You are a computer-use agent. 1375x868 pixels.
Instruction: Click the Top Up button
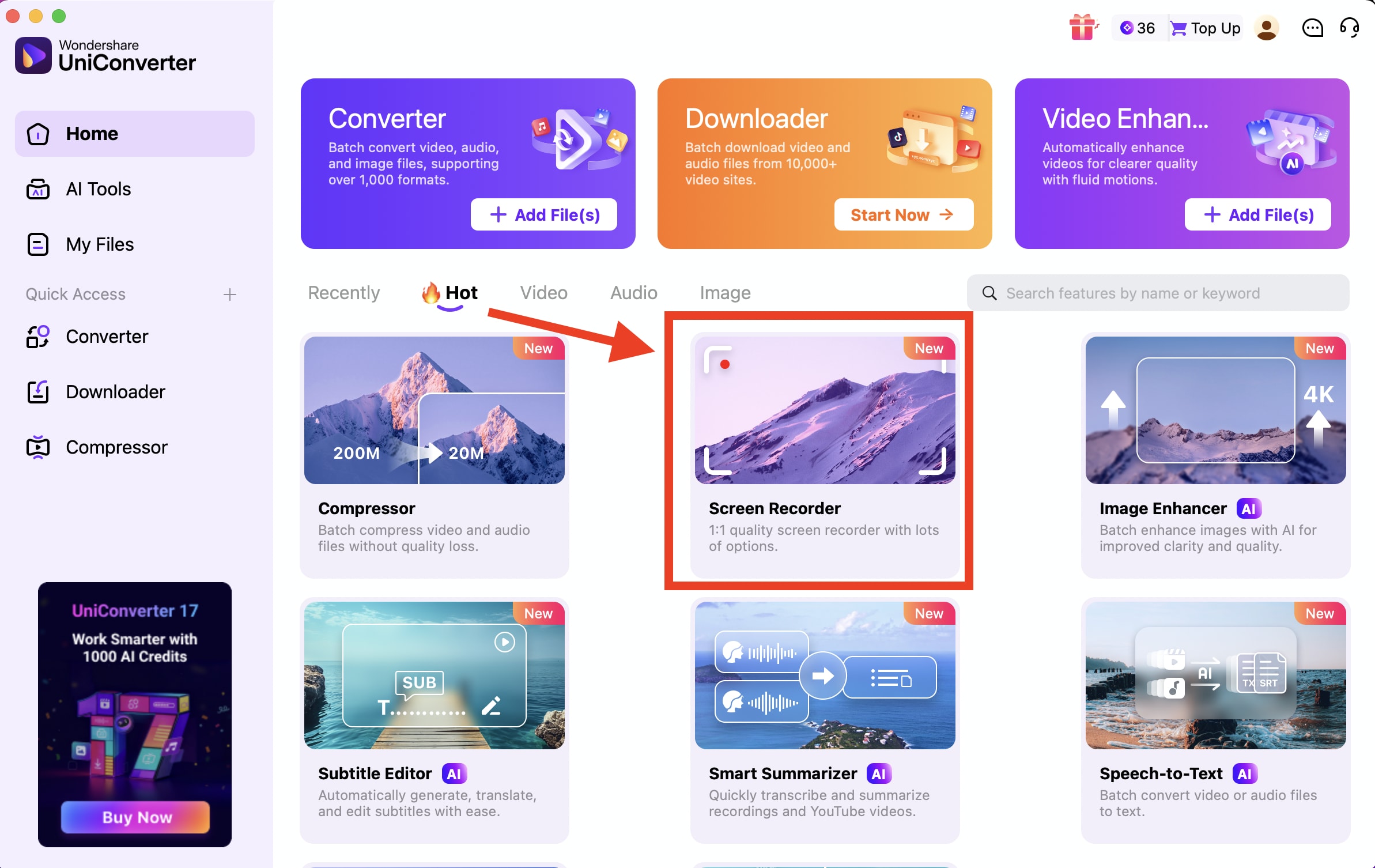pos(1206,28)
